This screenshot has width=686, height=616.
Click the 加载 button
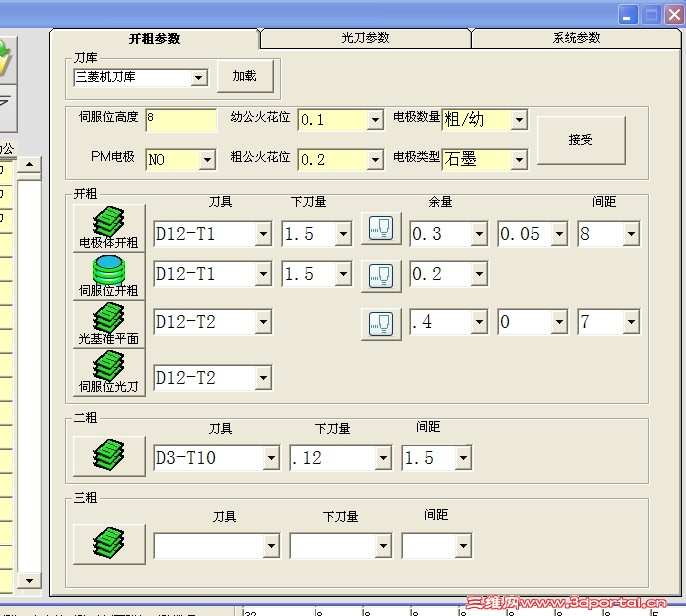coord(245,76)
